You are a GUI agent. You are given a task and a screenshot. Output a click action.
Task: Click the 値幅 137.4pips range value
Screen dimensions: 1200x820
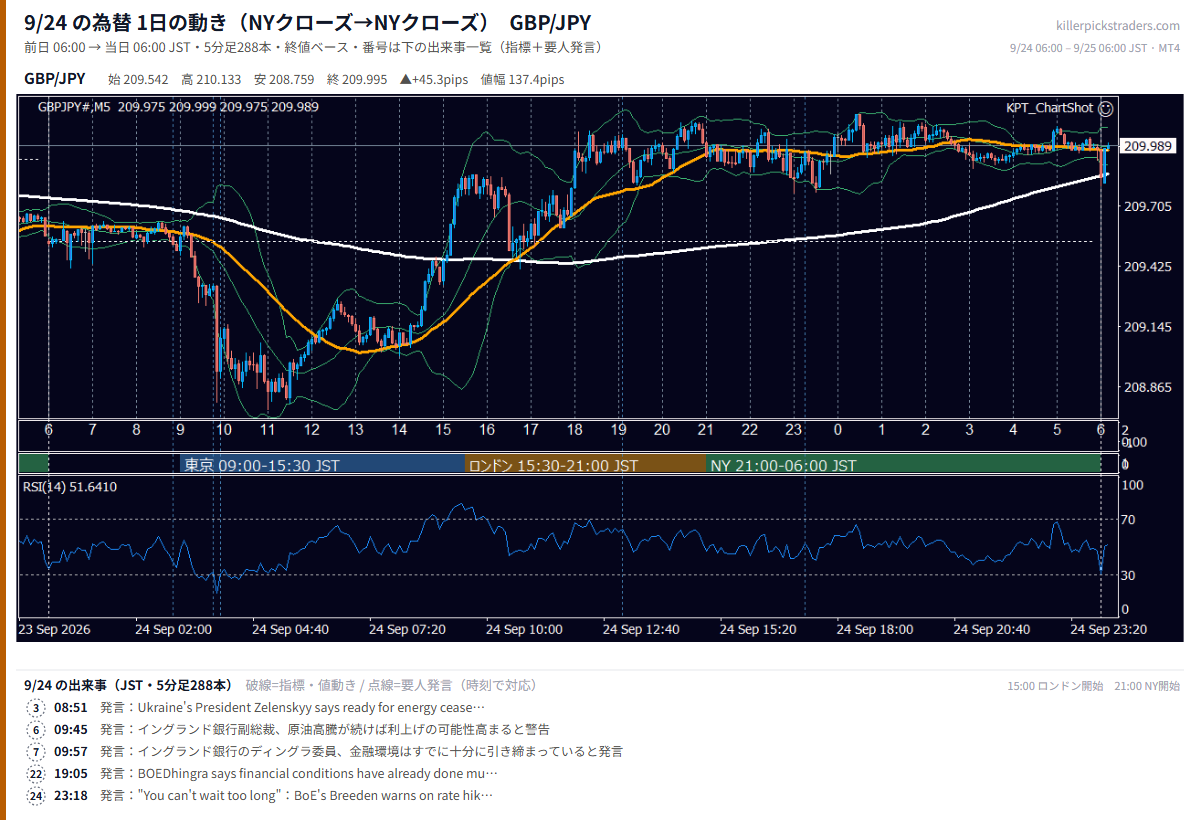[x=522, y=80]
